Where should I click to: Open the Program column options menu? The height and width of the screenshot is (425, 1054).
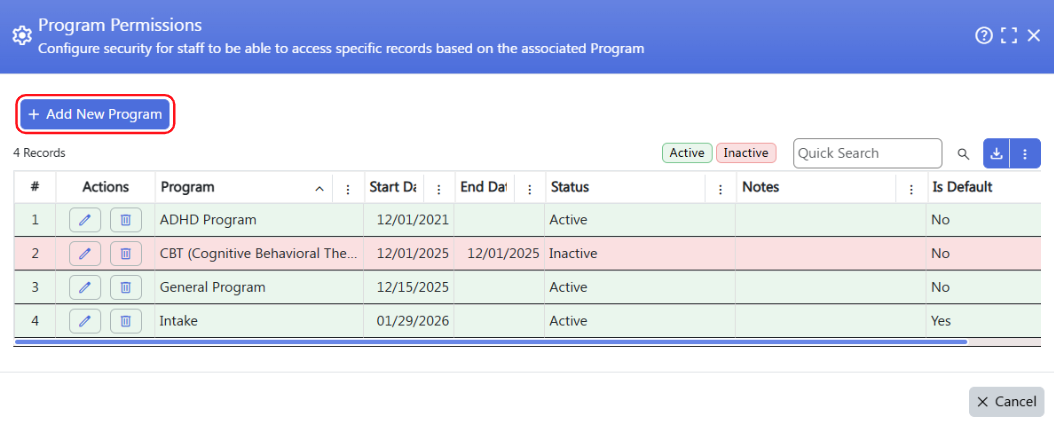348,190
